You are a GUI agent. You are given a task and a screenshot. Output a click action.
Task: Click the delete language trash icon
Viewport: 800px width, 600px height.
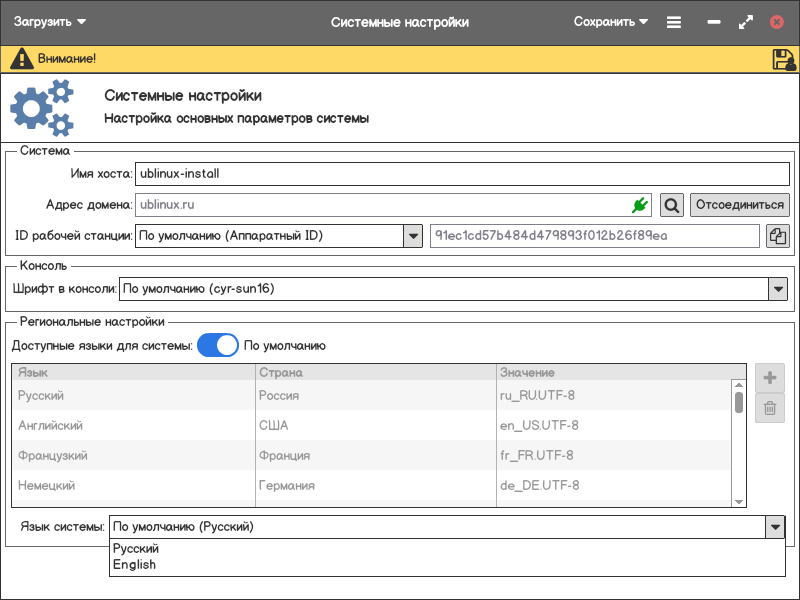(x=770, y=408)
